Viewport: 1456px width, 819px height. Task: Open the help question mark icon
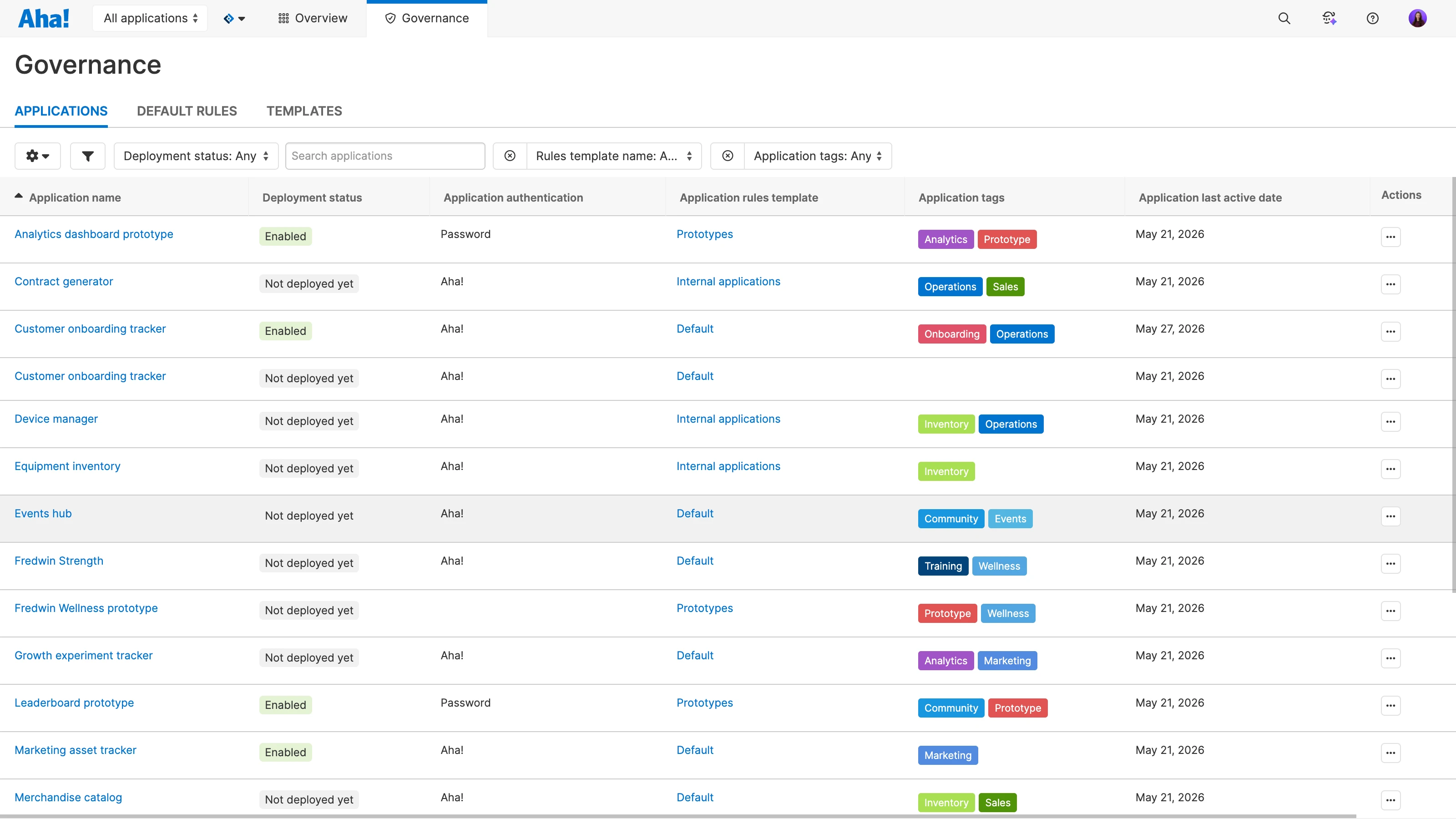(1372, 18)
